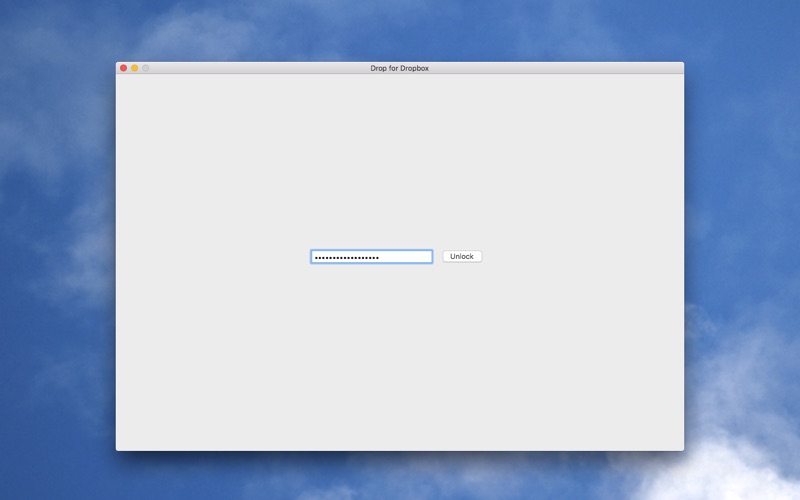Minimize the Drop for Dropbox window
Viewport: 800px width, 500px height.
click(135, 68)
